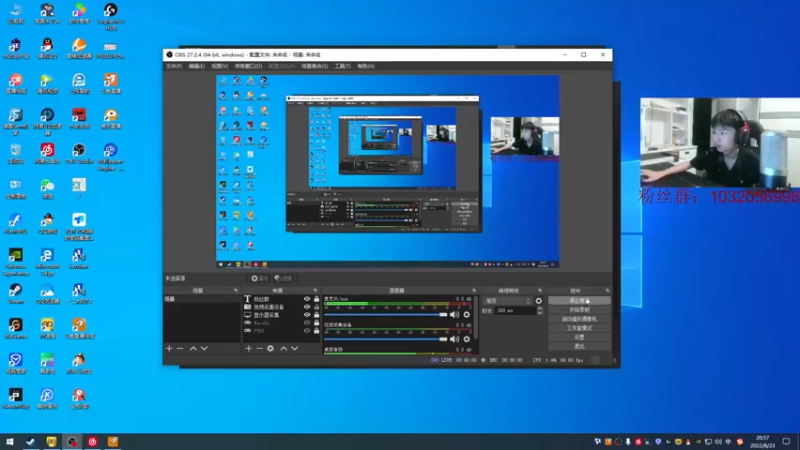800x450 pixels.
Task: Click the 滤镜 filters button above Sources
Action: pyautogui.click(x=283, y=279)
